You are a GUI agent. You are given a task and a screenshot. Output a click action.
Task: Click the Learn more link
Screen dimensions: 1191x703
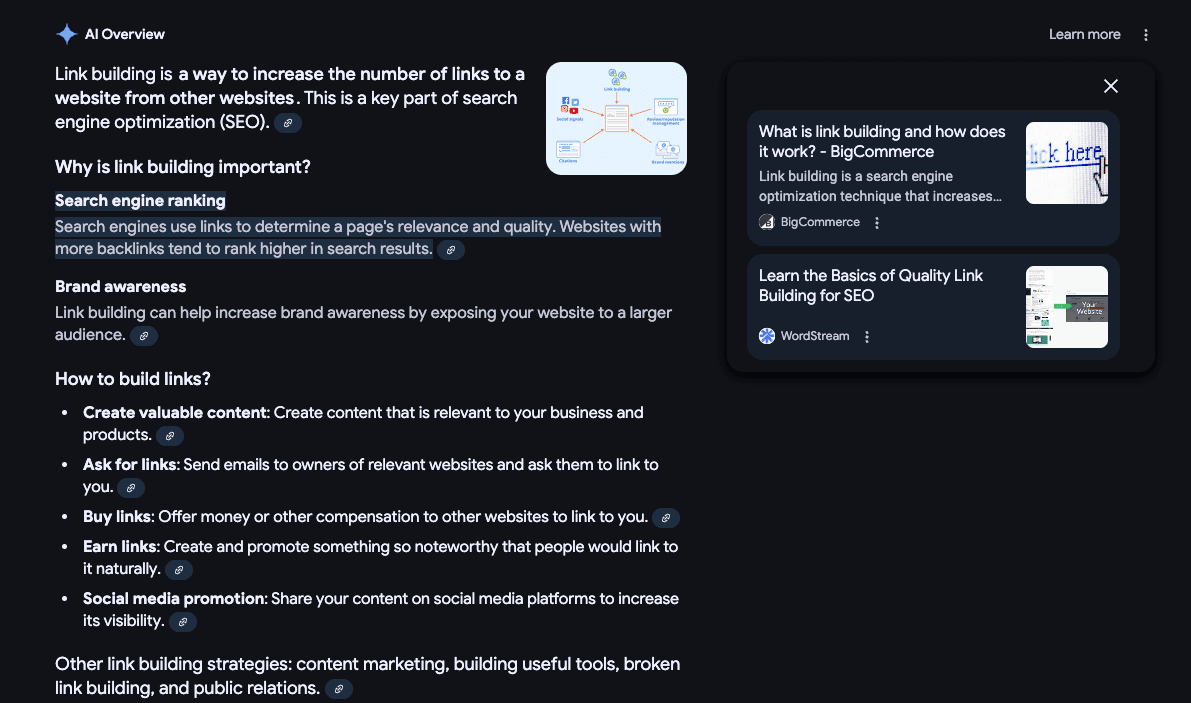[x=1084, y=34]
